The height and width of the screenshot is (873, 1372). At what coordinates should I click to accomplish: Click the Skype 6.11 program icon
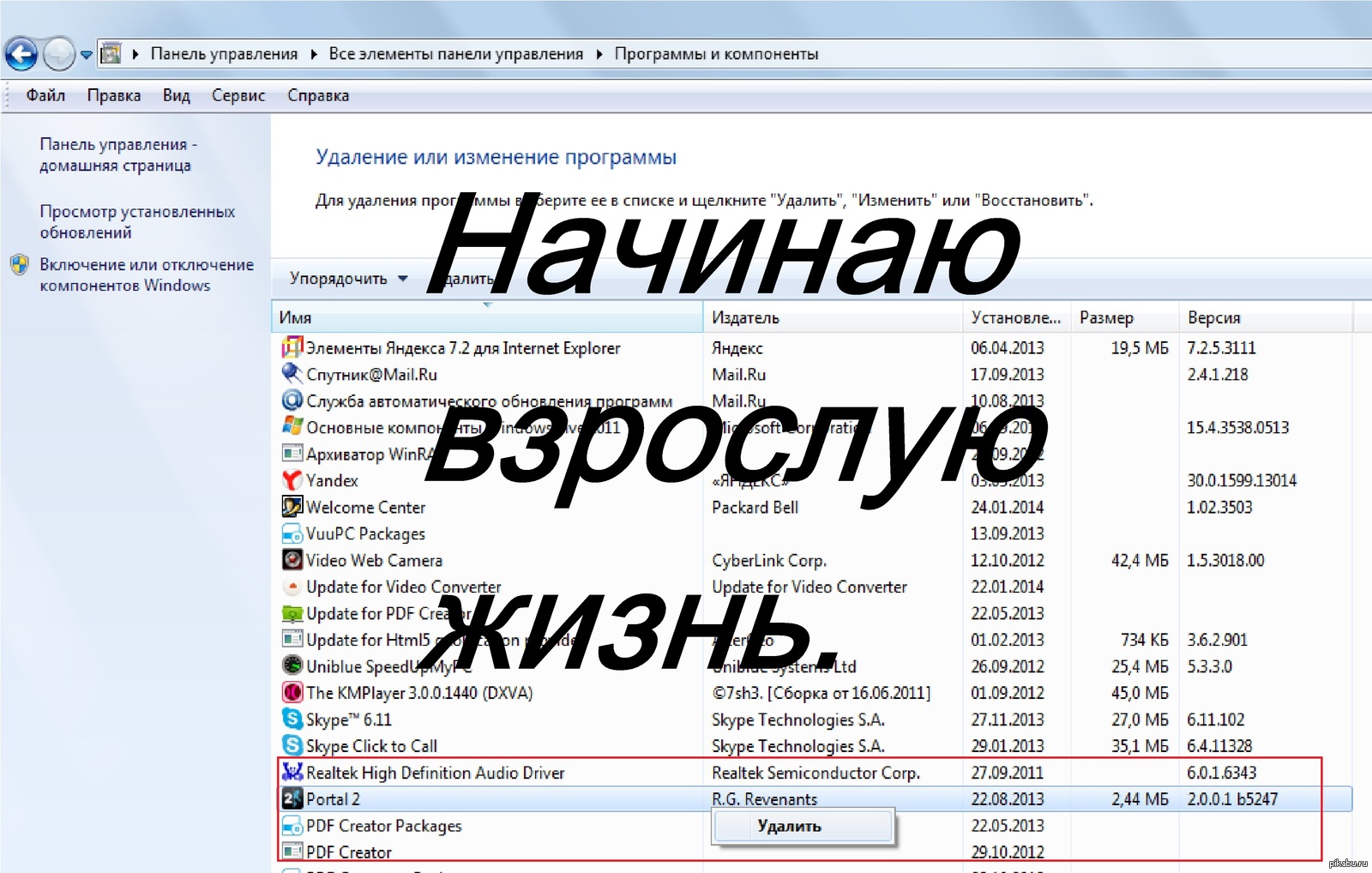(292, 719)
